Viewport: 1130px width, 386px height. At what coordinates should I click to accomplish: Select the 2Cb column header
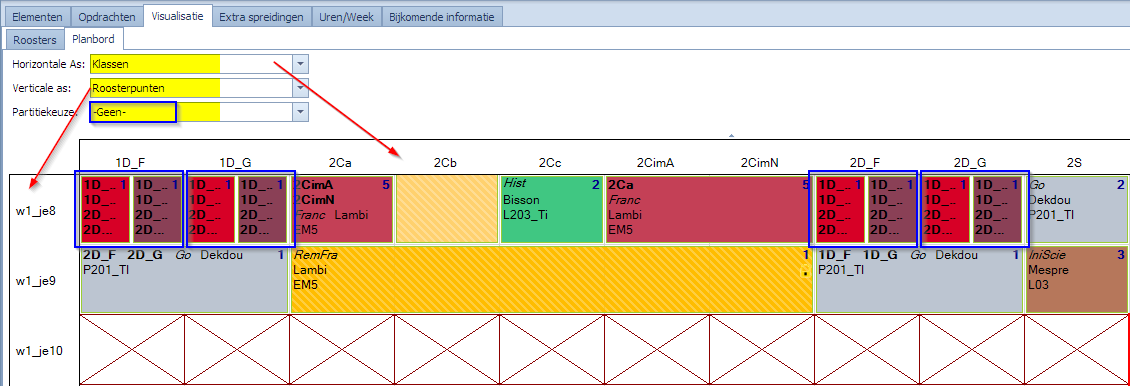tap(446, 163)
